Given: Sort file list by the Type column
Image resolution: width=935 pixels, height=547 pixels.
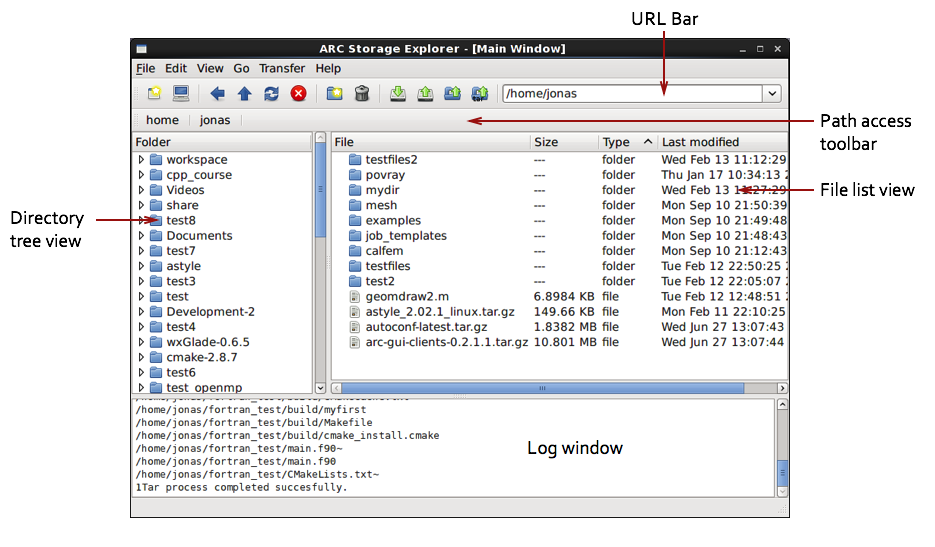Looking at the screenshot, I should [627, 142].
